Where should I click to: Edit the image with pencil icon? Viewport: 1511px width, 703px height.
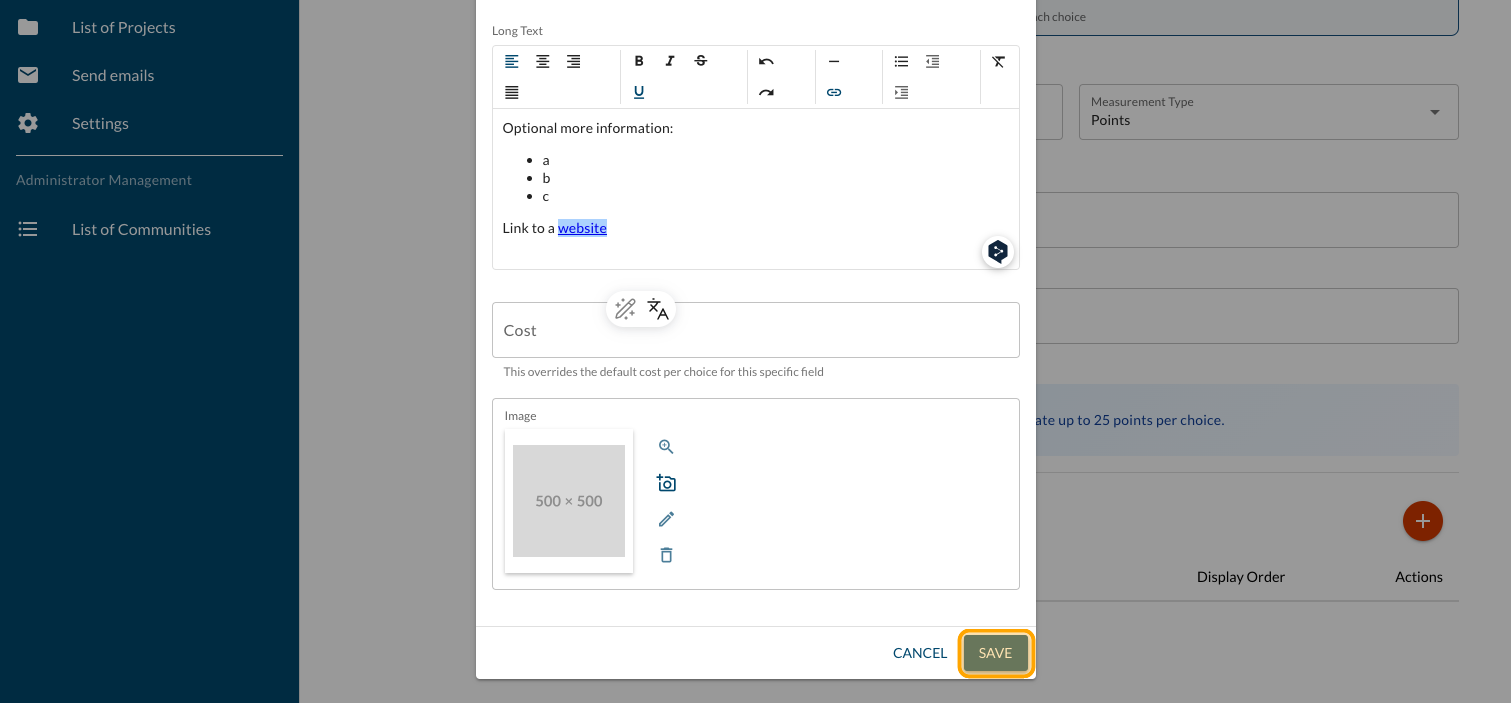(x=666, y=519)
